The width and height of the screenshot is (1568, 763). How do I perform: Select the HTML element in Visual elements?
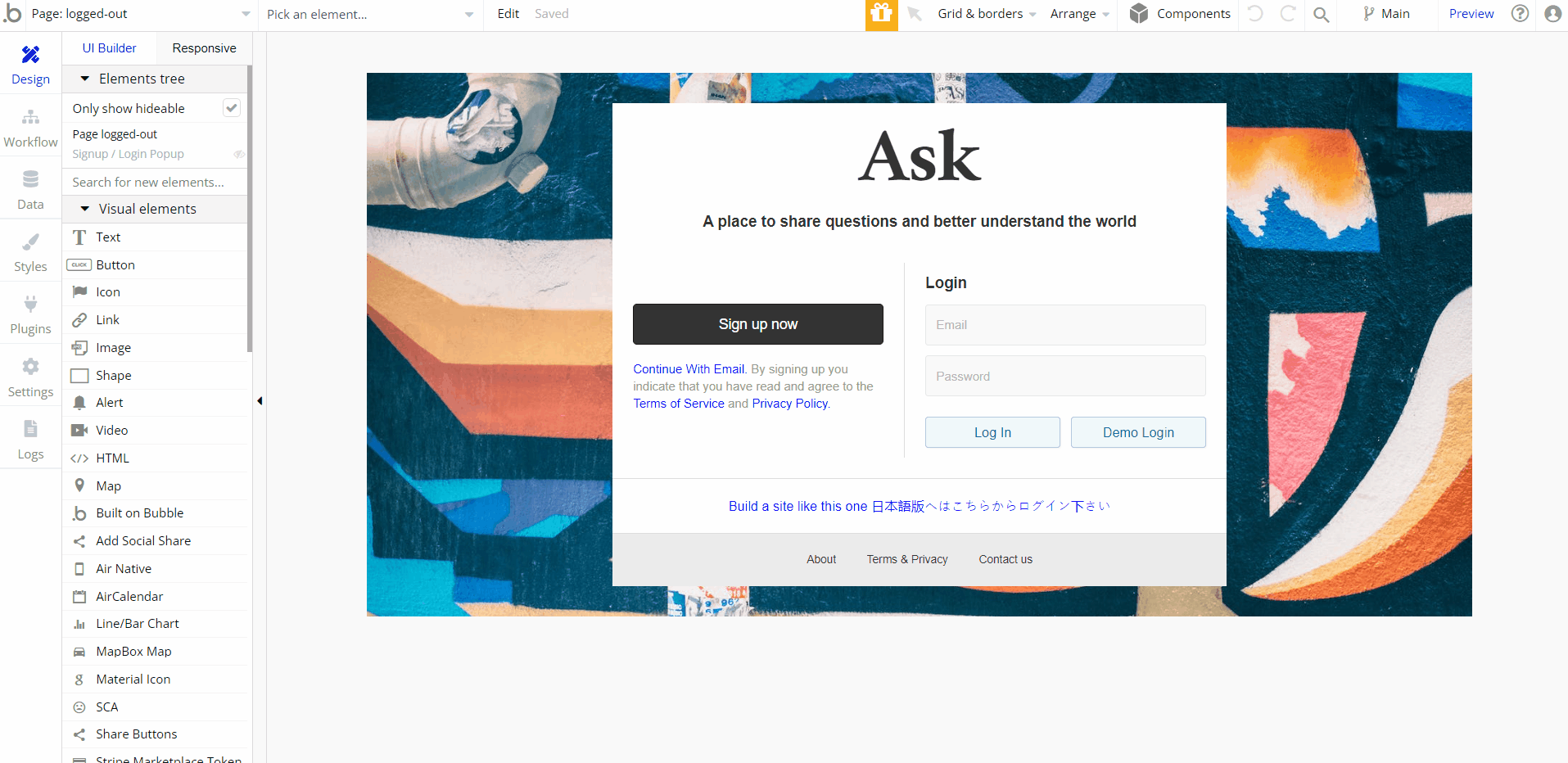156,458
